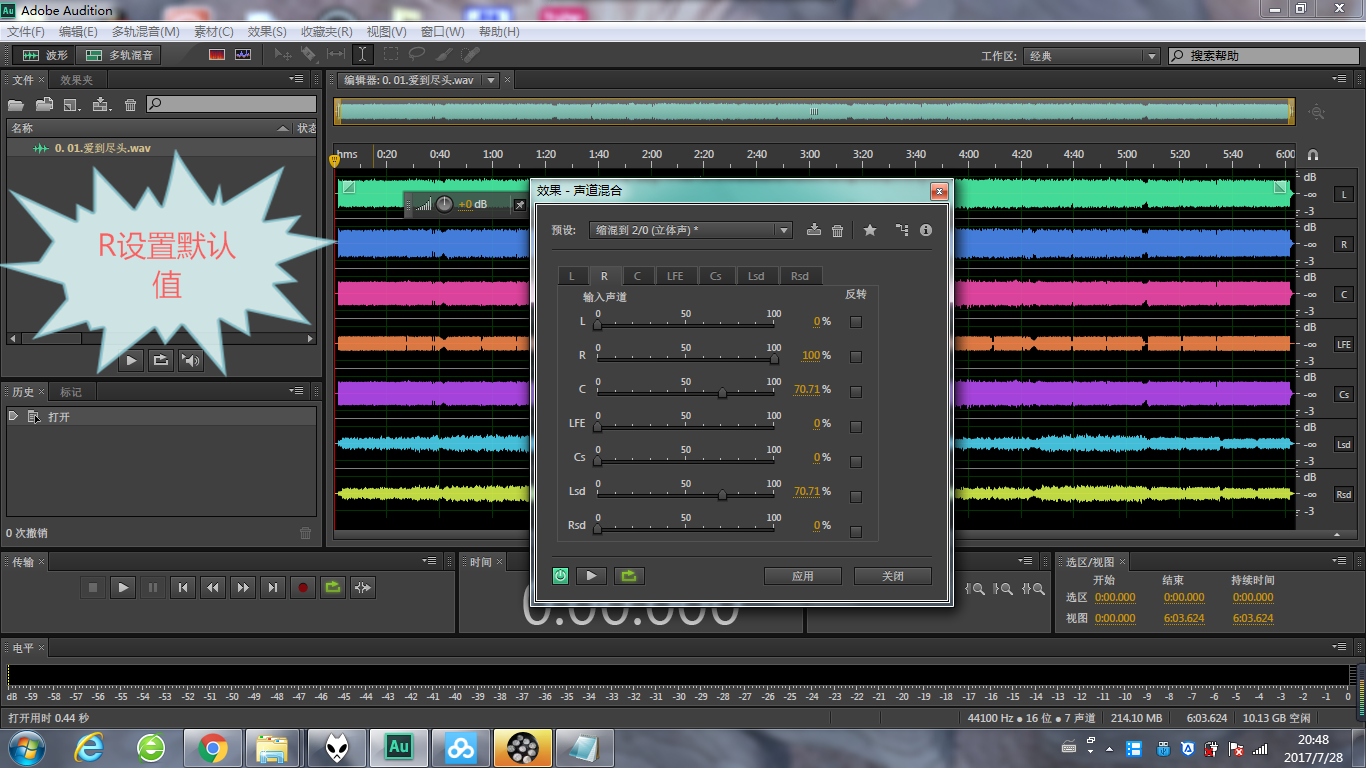Check Invert box for Lsd input channel
This screenshot has height=768, width=1366.
point(855,495)
